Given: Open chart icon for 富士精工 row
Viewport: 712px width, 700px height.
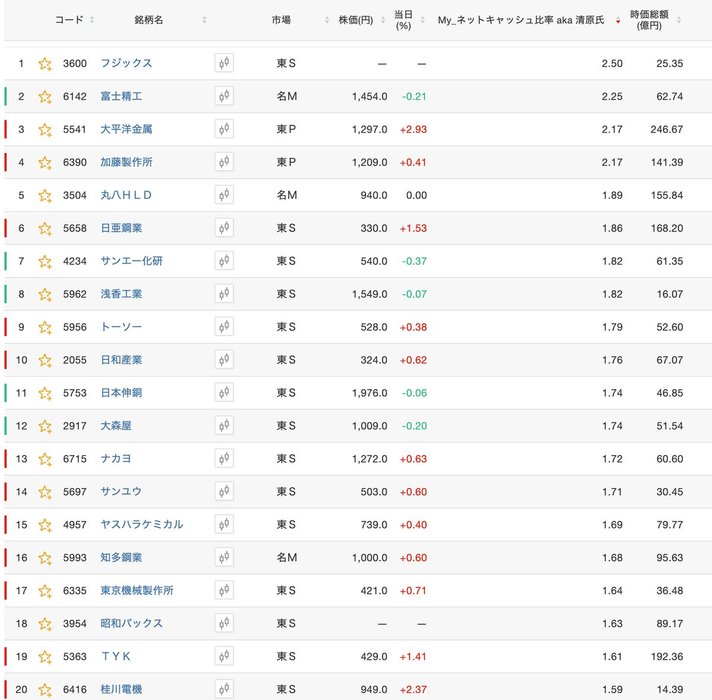Looking at the screenshot, I should [224, 96].
